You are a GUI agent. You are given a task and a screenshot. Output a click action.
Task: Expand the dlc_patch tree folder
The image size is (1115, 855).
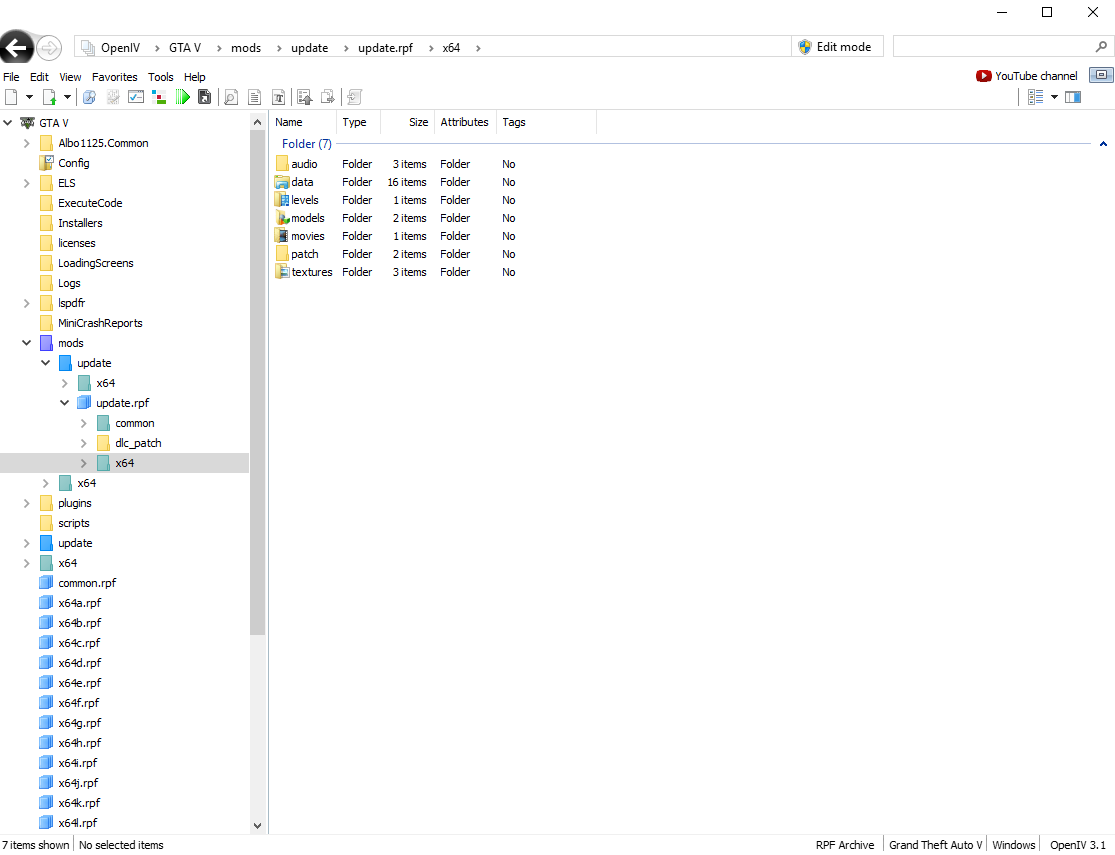pos(84,443)
